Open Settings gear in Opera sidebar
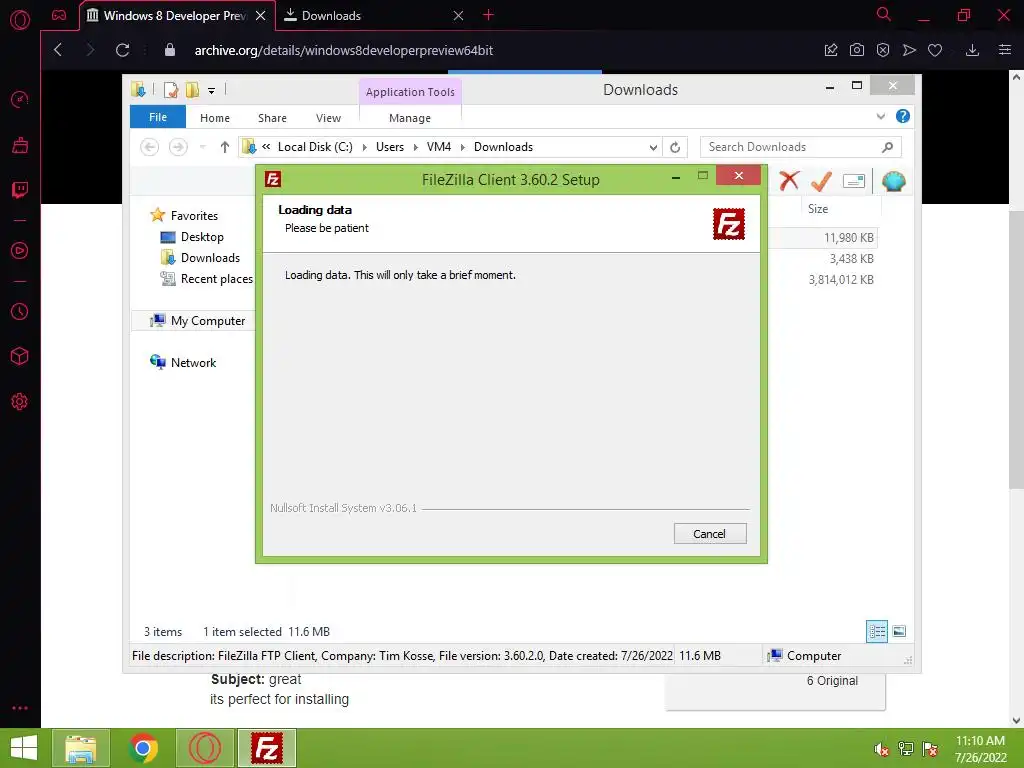This screenshot has width=1024, height=768. (20, 402)
